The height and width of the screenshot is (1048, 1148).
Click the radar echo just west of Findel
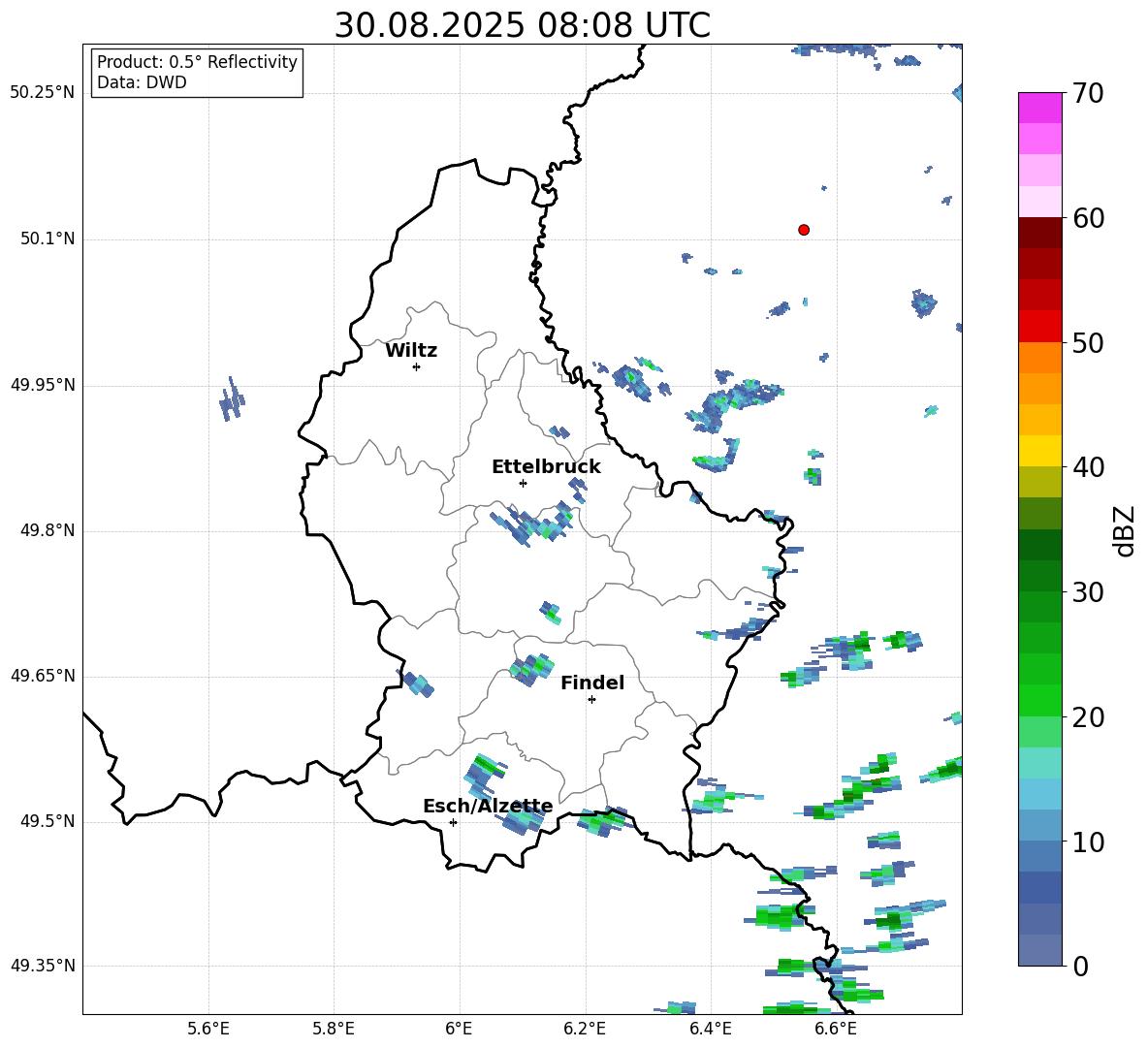point(531,669)
